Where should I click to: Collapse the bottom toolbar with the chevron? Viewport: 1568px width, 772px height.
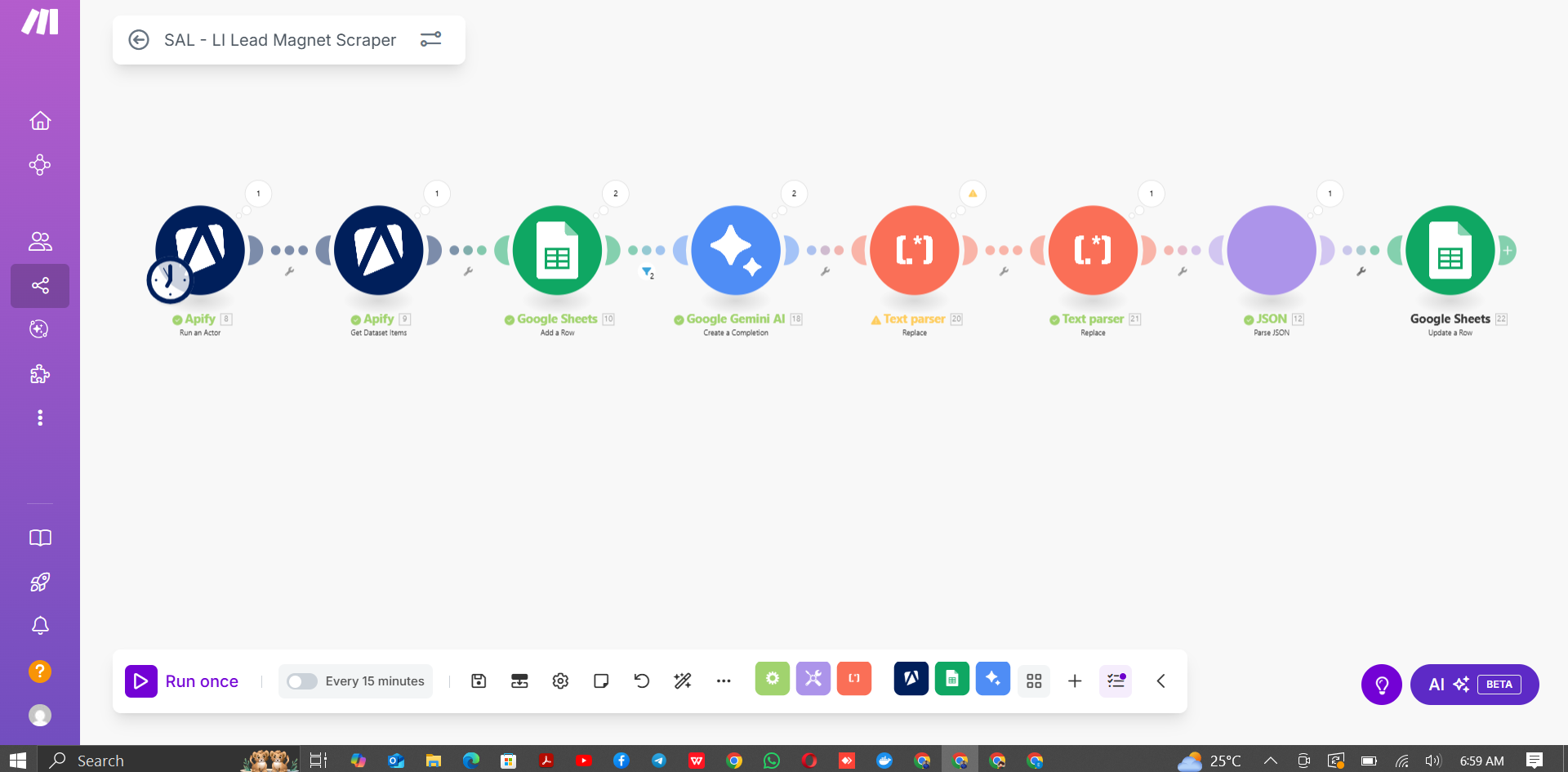pos(1160,681)
